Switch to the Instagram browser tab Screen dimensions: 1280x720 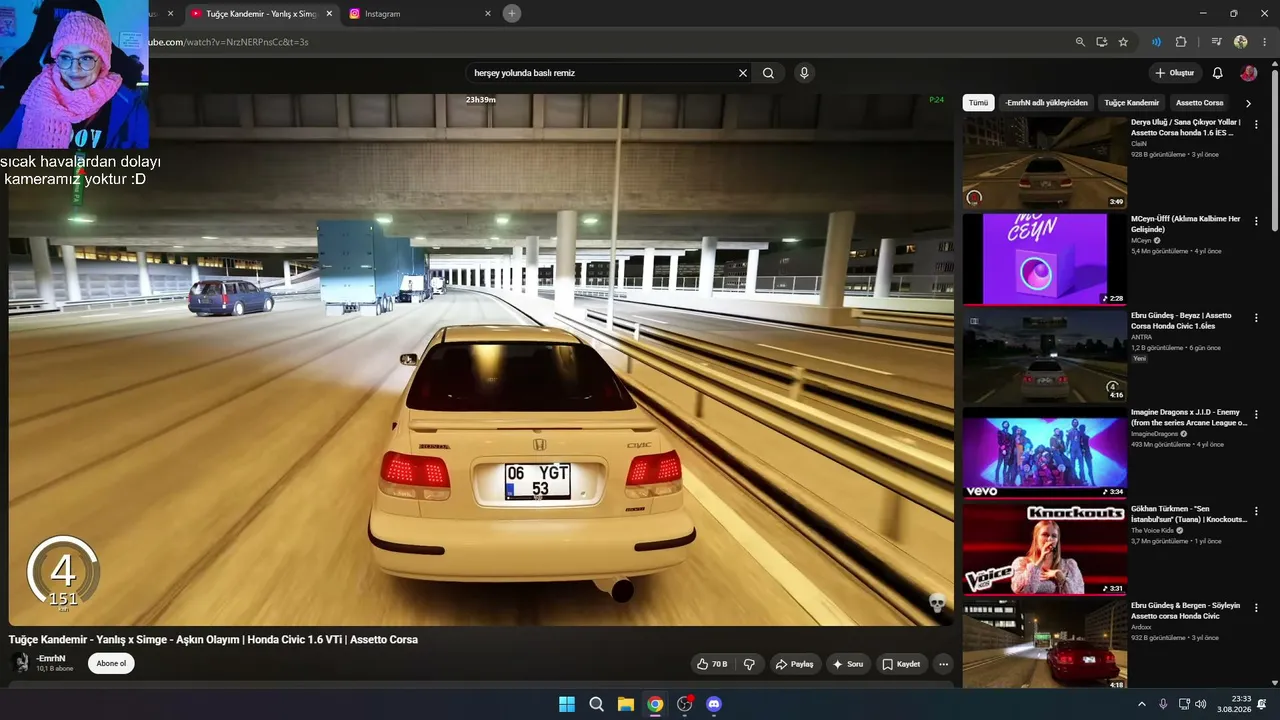click(420, 14)
